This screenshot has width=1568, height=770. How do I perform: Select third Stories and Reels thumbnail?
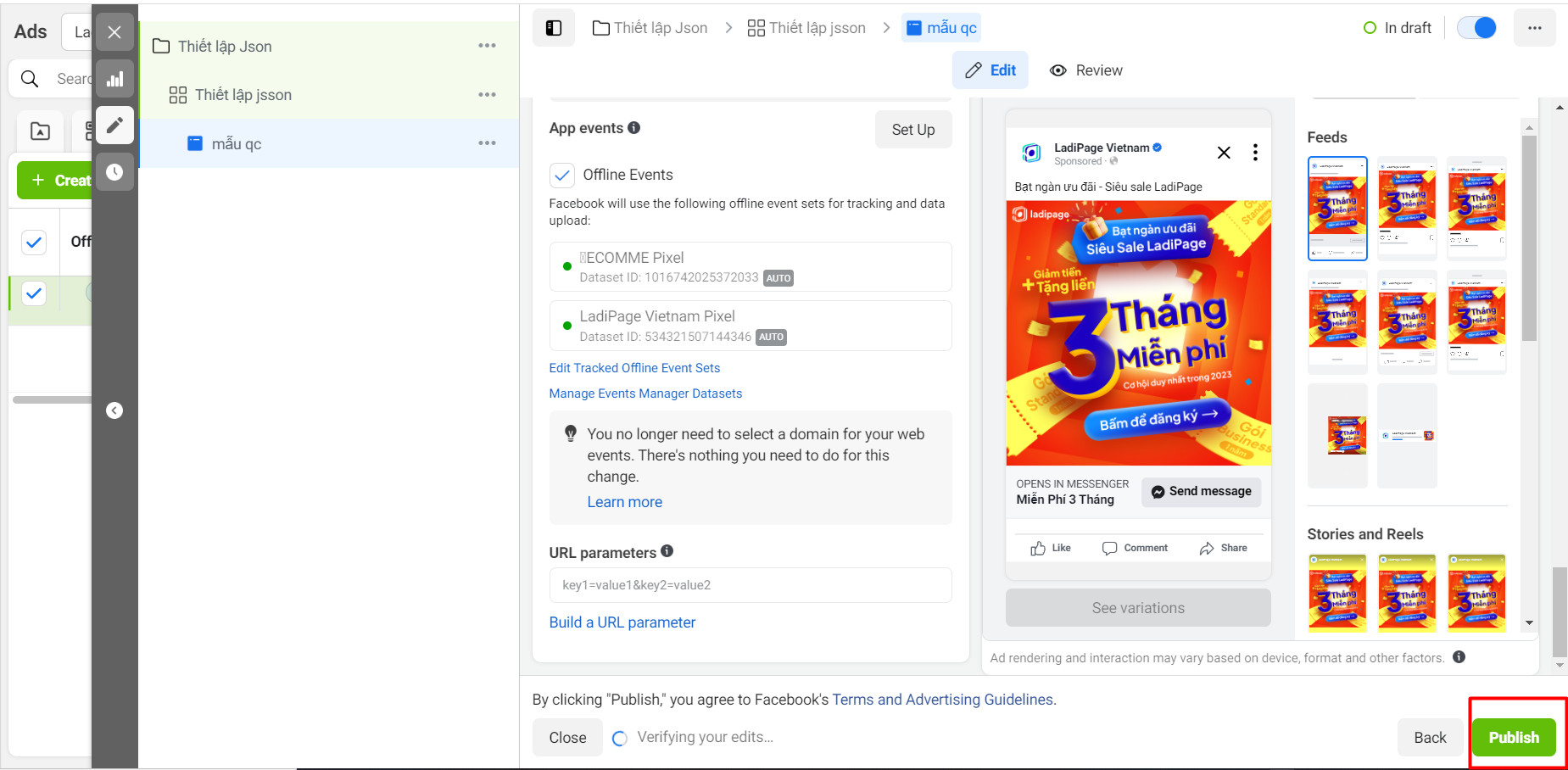tap(1476, 593)
